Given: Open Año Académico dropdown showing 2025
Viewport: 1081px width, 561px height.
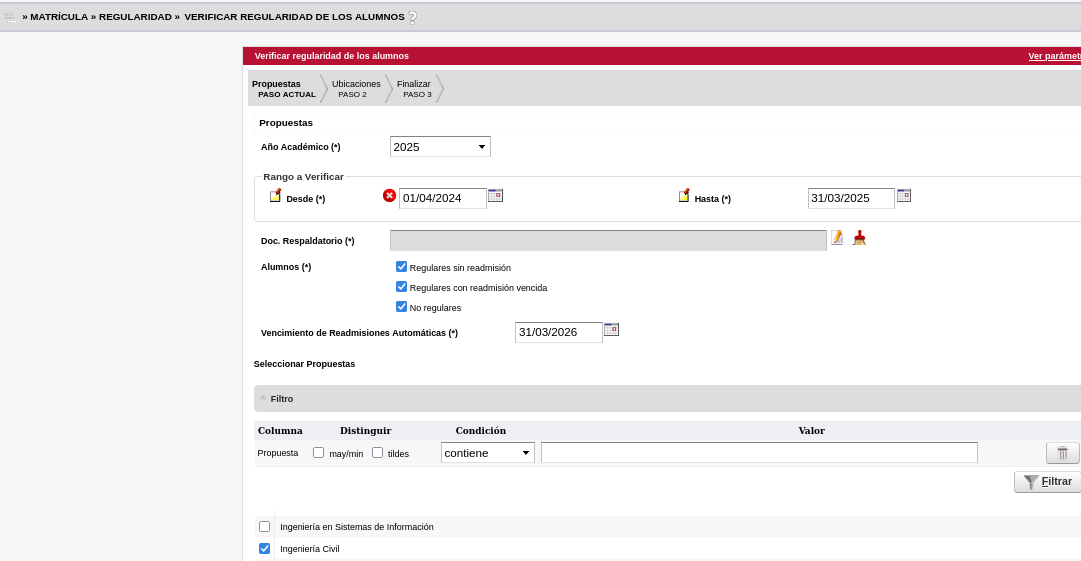Looking at the screenshot, I should pos(440,147).
